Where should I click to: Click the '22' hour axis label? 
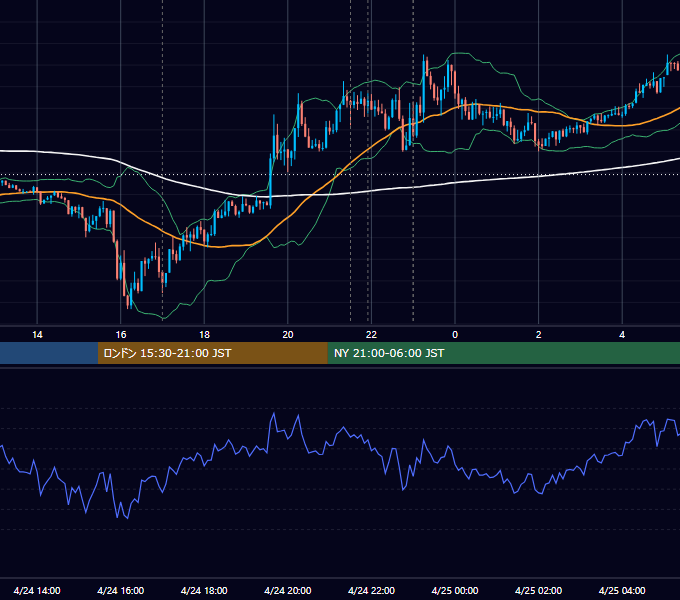pyautogui.click(x=371, y=335)
